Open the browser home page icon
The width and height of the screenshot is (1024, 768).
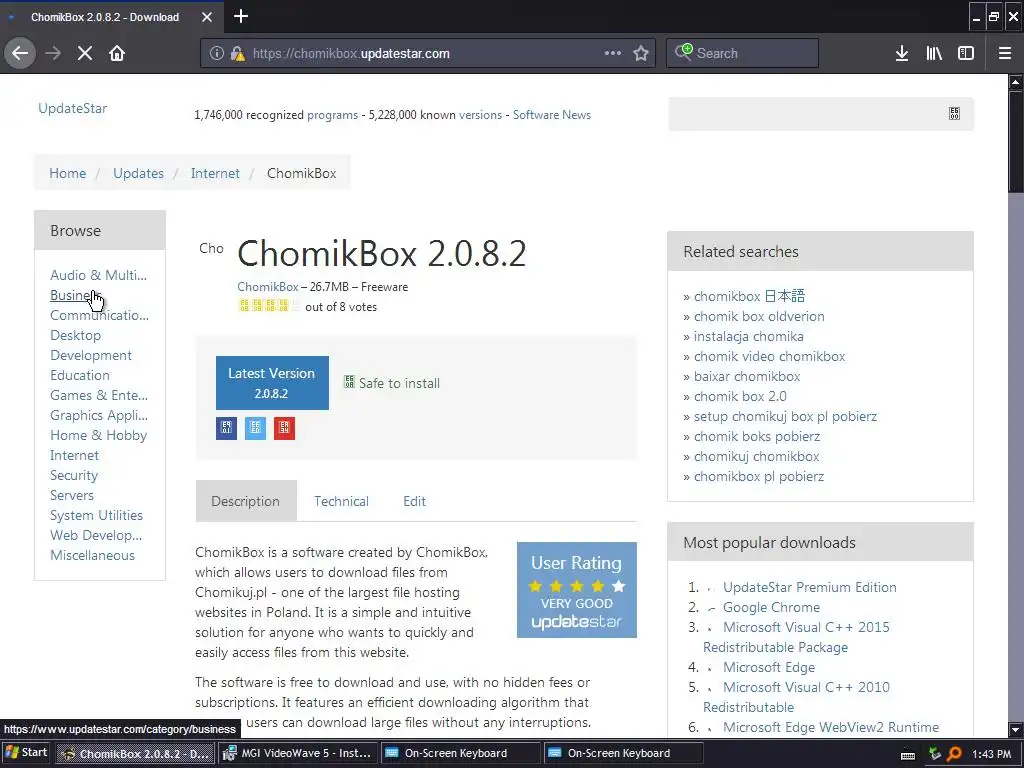coord(117,53)
